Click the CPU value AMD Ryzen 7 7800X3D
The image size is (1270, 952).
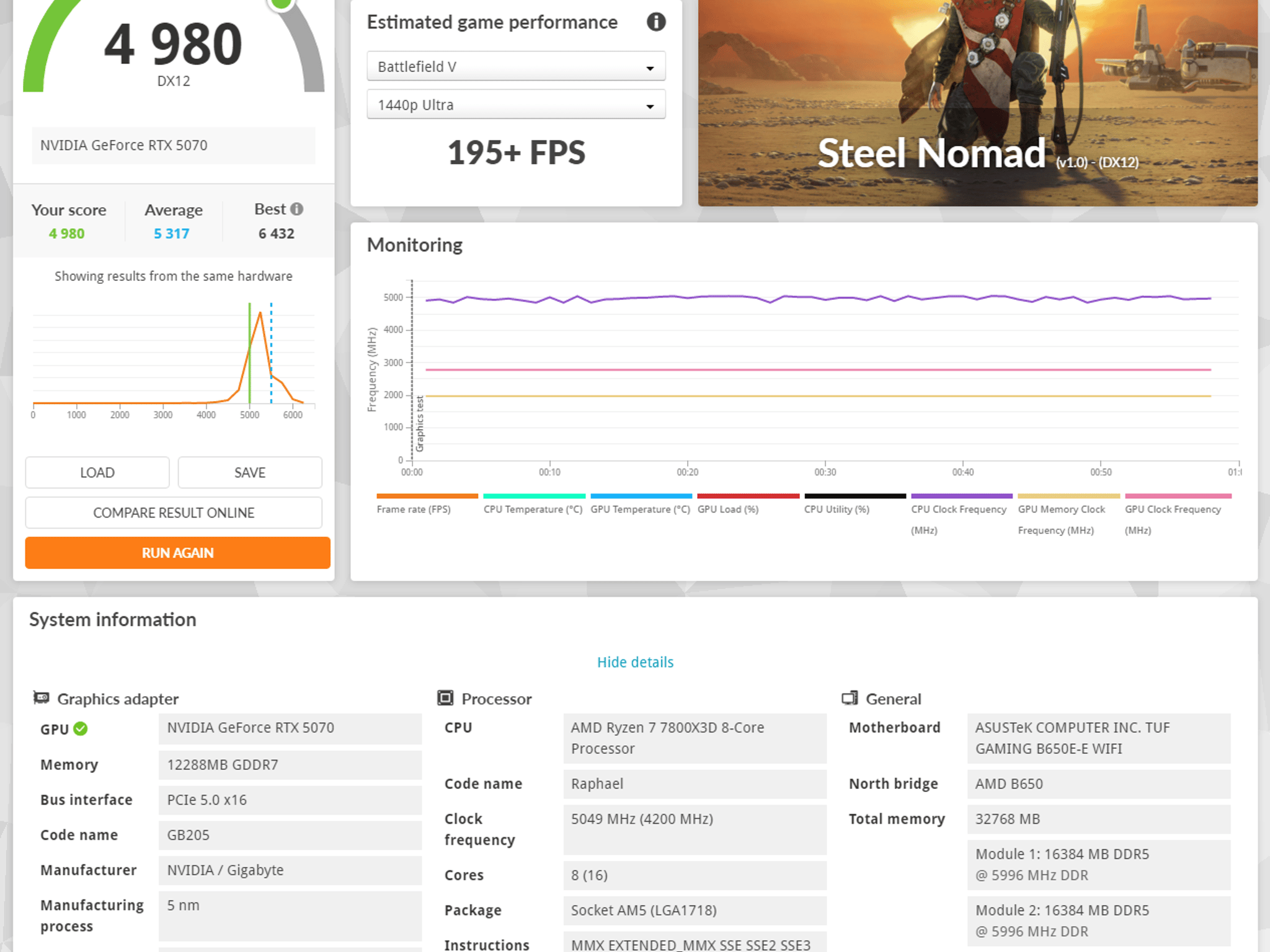pos(695,739)
